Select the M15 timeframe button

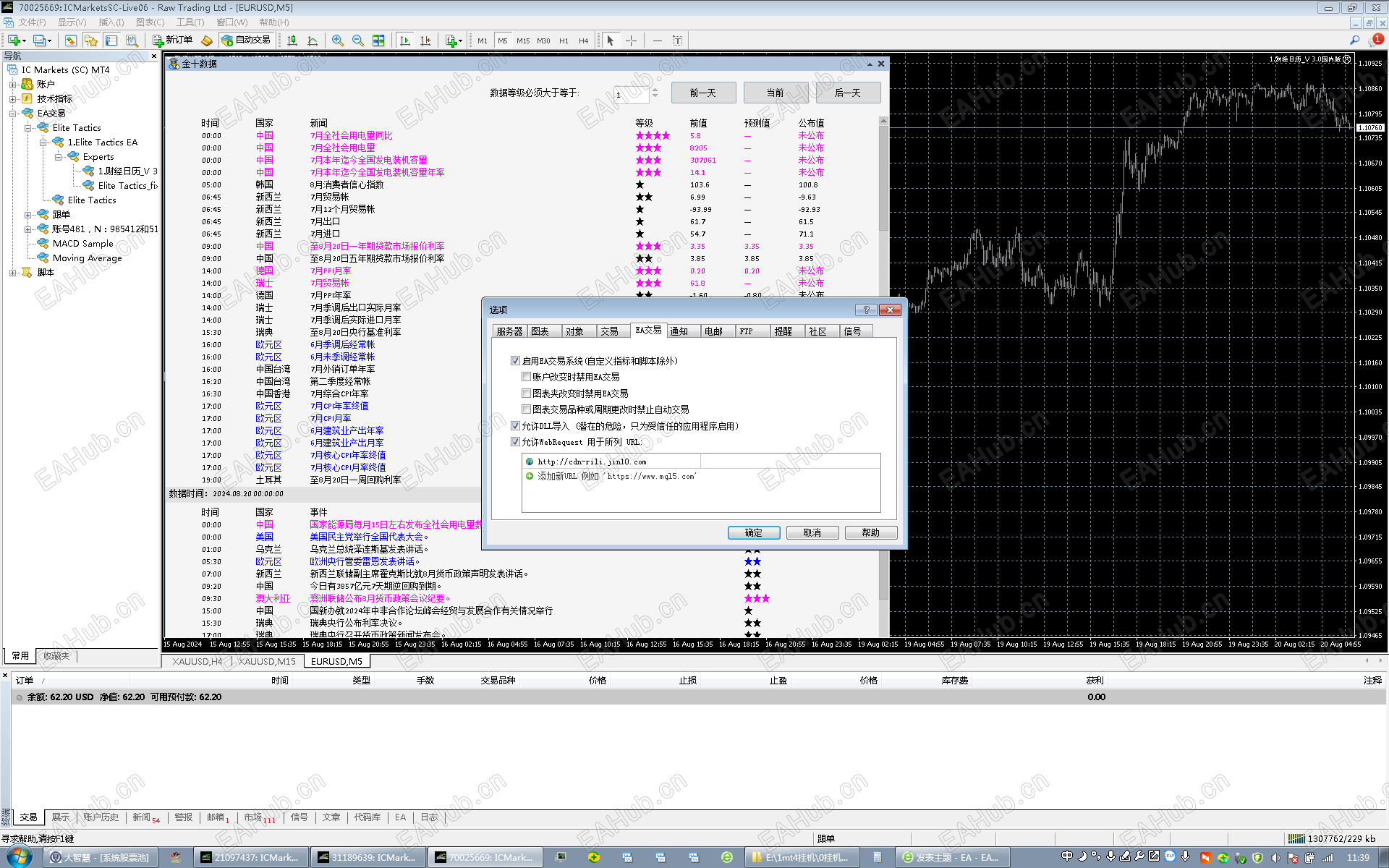pyautogui.click(x=523, y=41)
